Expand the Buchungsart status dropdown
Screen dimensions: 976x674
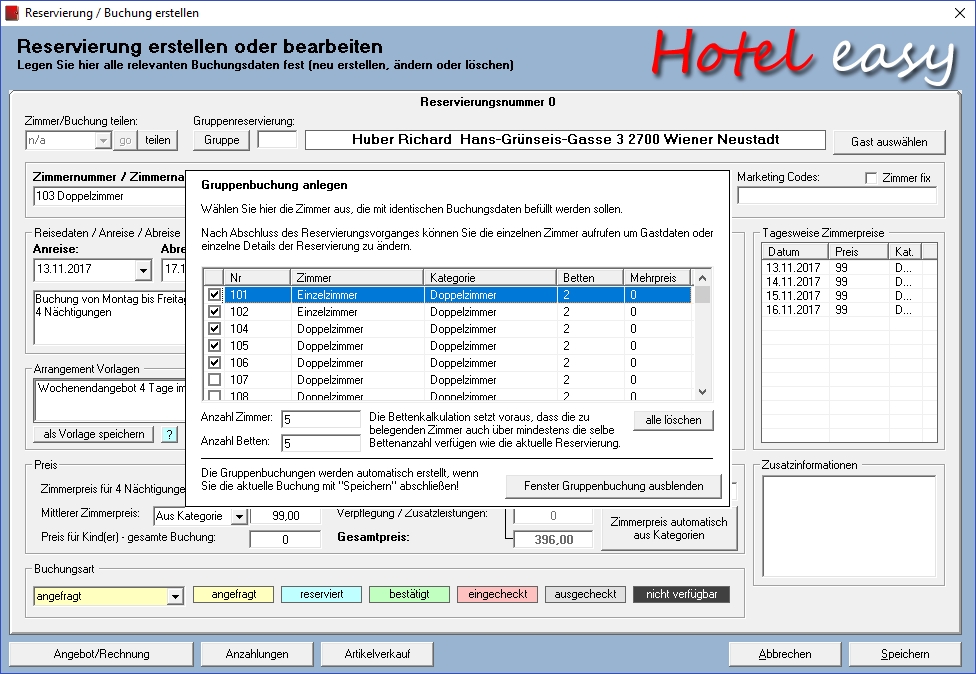click(175, 596)
